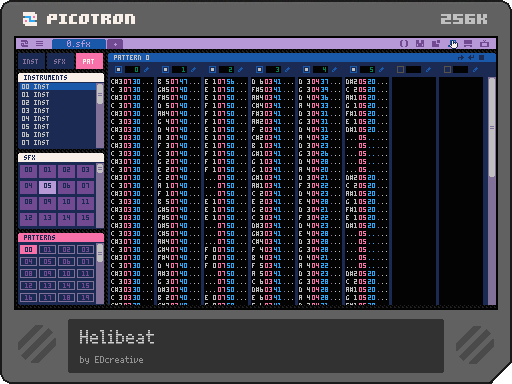Open the Picotron logo menu
This screenshot has width=512, height=384.
click(x=24, y=44)
